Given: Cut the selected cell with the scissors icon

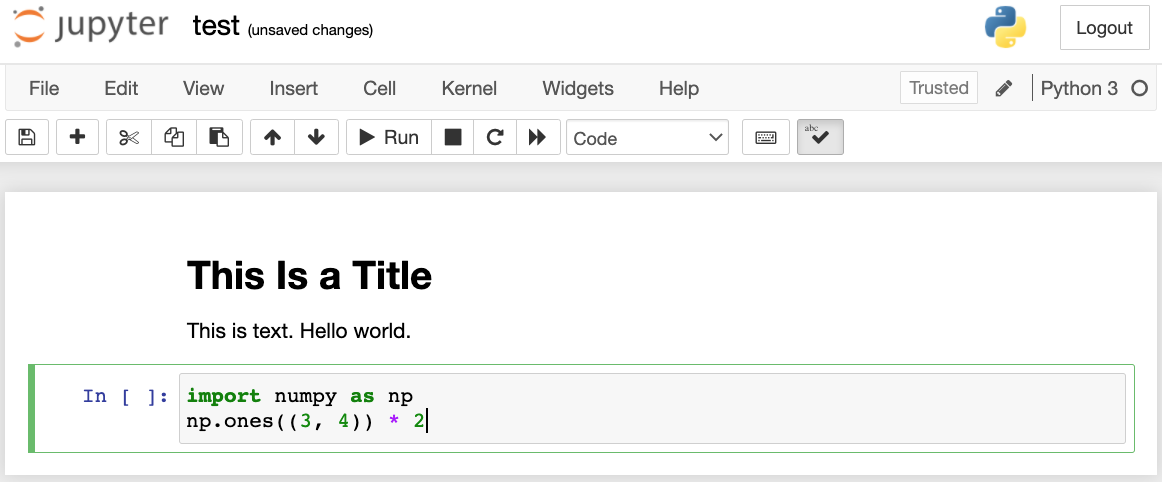Looking at the screenshot, I should (129, 138).
